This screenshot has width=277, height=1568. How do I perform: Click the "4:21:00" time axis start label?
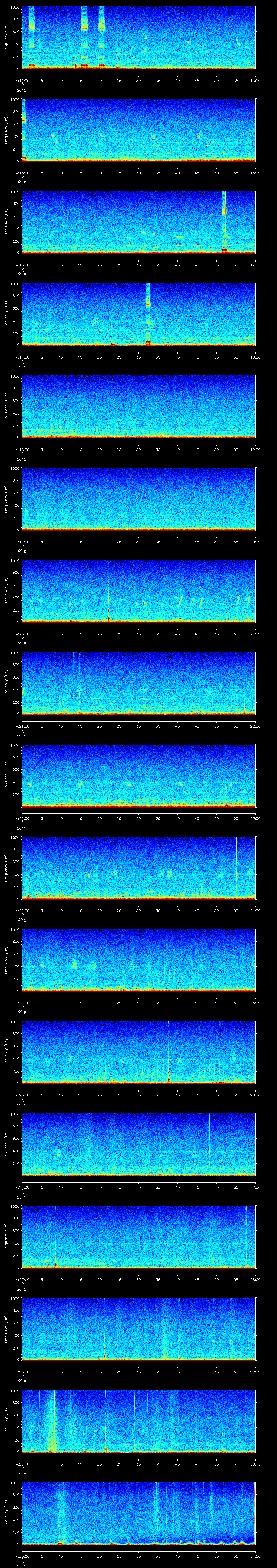22,726
